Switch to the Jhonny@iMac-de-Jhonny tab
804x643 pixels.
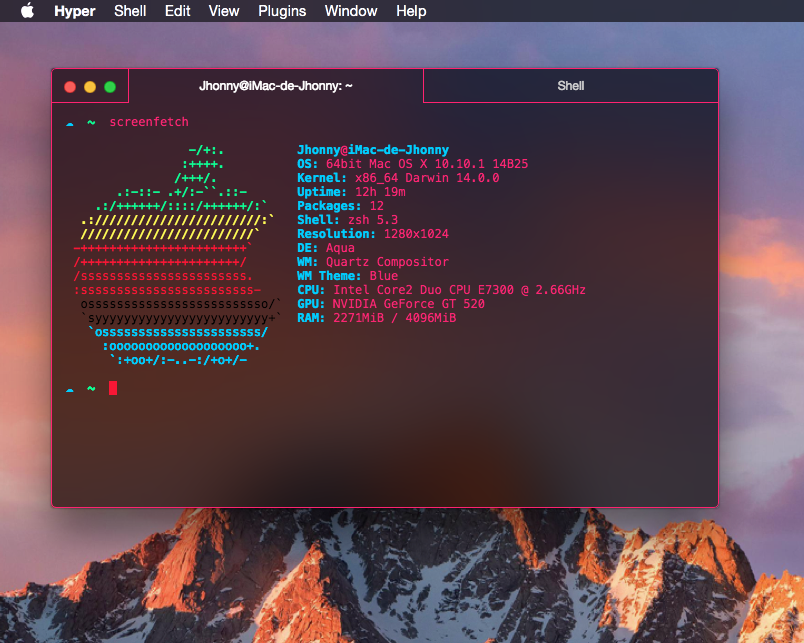coord(276,86)
